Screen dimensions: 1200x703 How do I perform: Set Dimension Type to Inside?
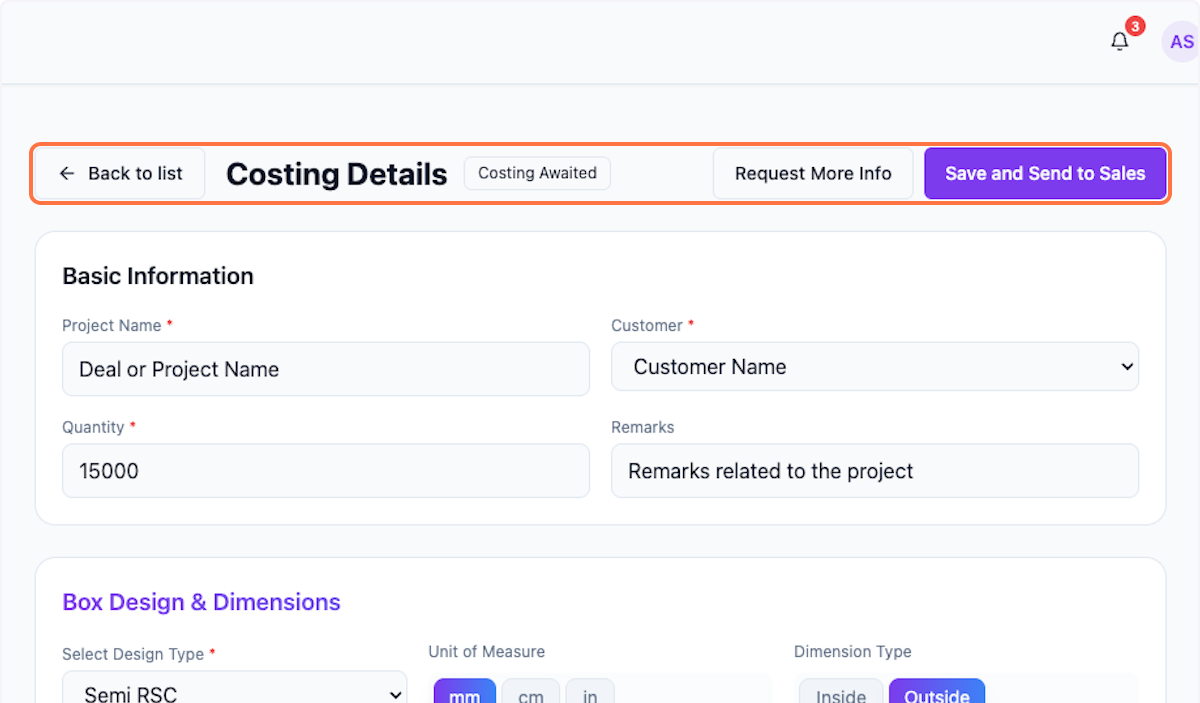tap(841, 694)
